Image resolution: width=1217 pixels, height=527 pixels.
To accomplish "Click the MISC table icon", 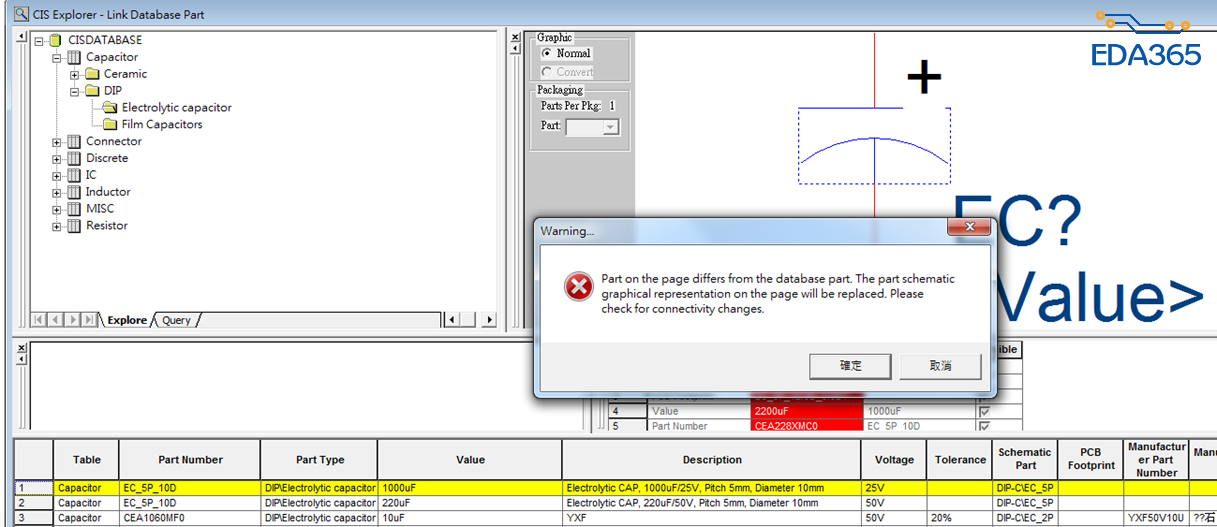I will (x=74, y=209).
